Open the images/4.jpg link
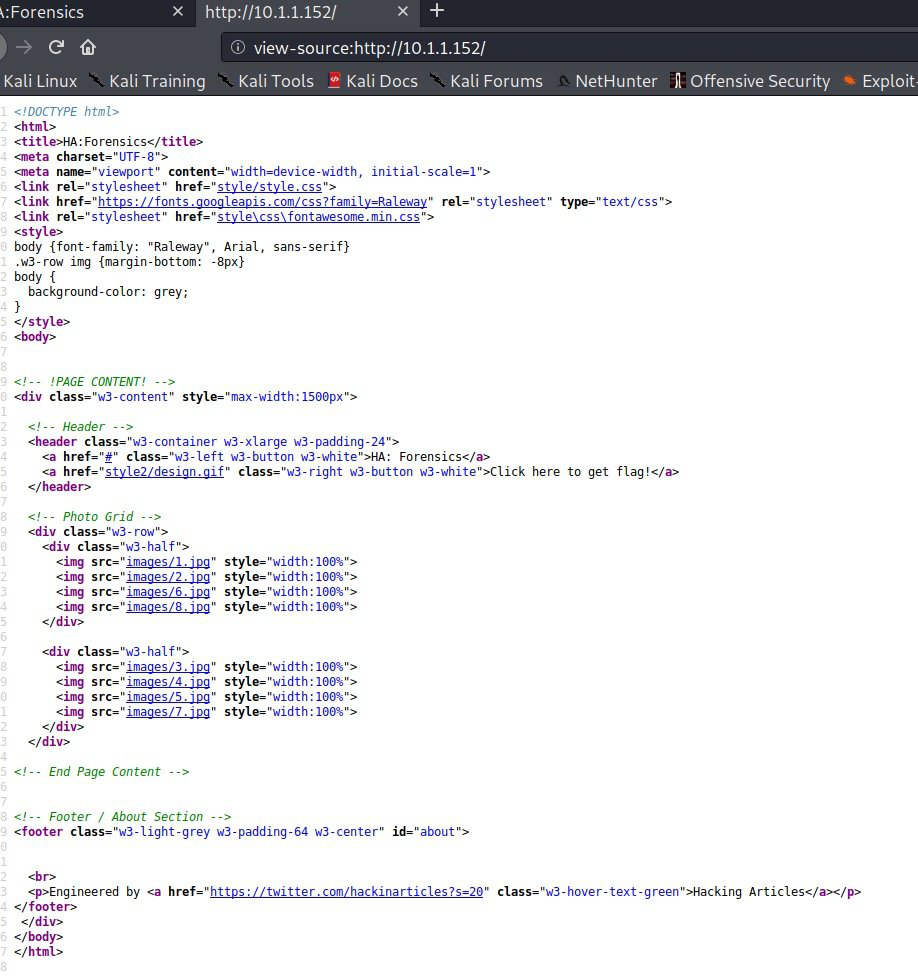The width and height of the screenshot is (918, 976). (x=168, y=682)
